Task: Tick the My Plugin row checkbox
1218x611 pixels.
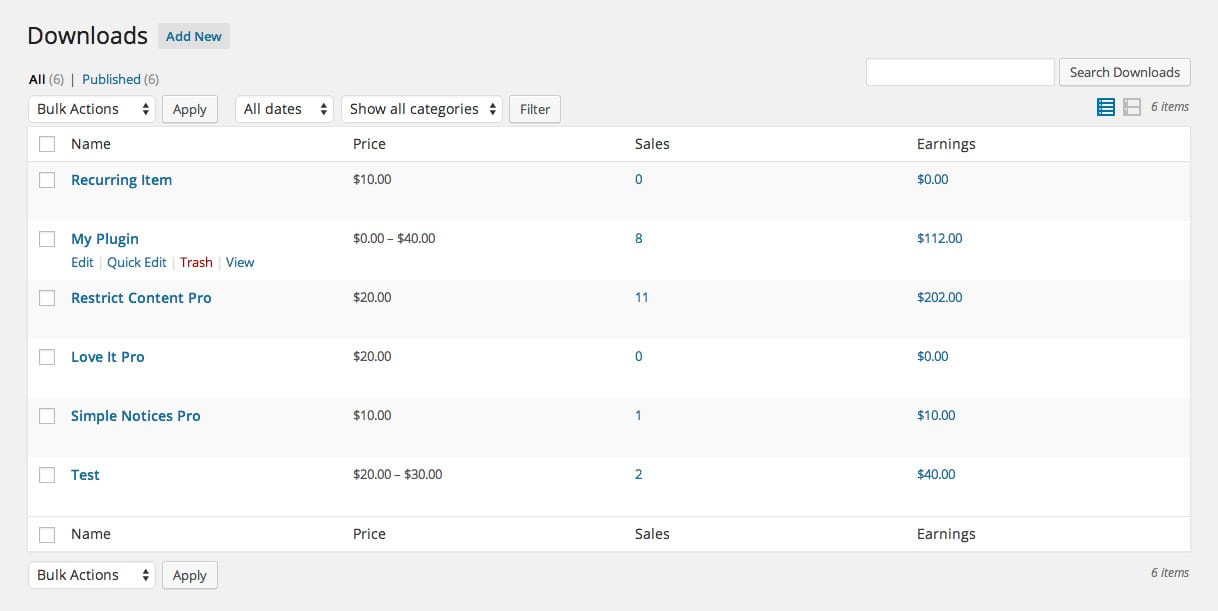Action: pos(47,239)
